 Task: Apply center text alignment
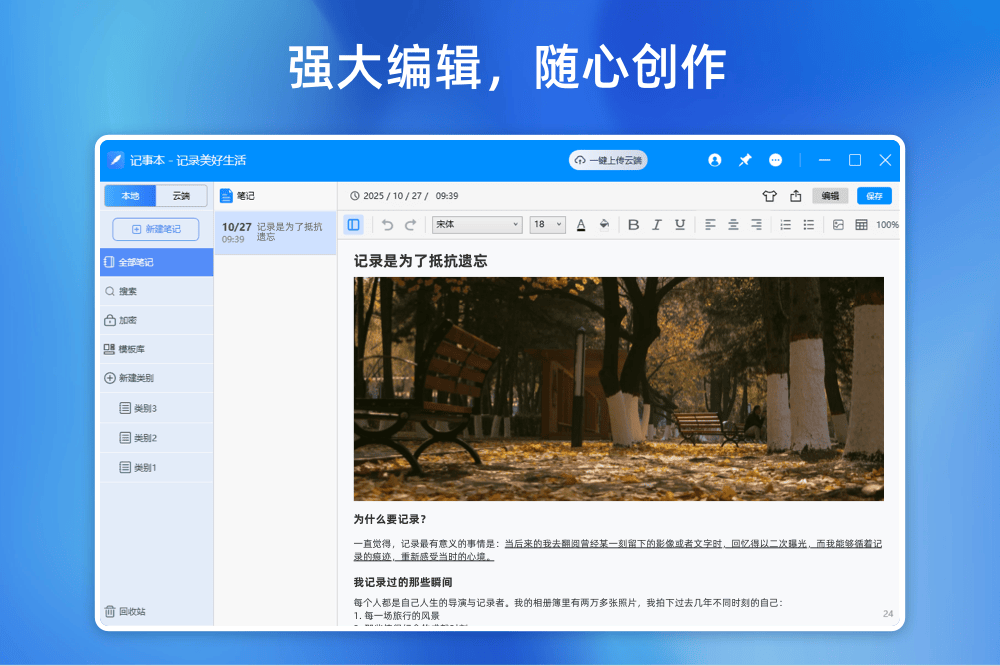(733, 225)
